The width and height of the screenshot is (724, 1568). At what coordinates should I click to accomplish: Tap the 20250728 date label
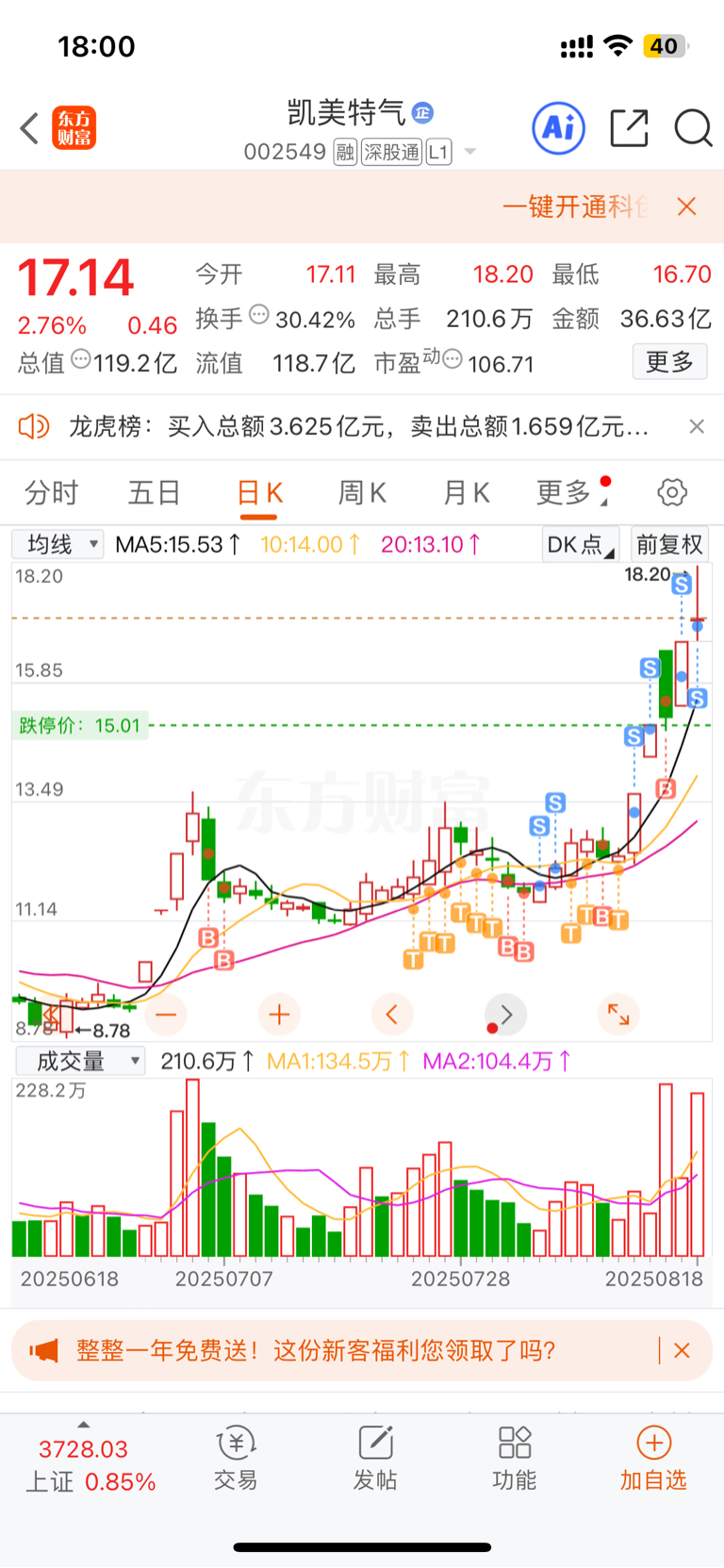tap(460, 1279)
